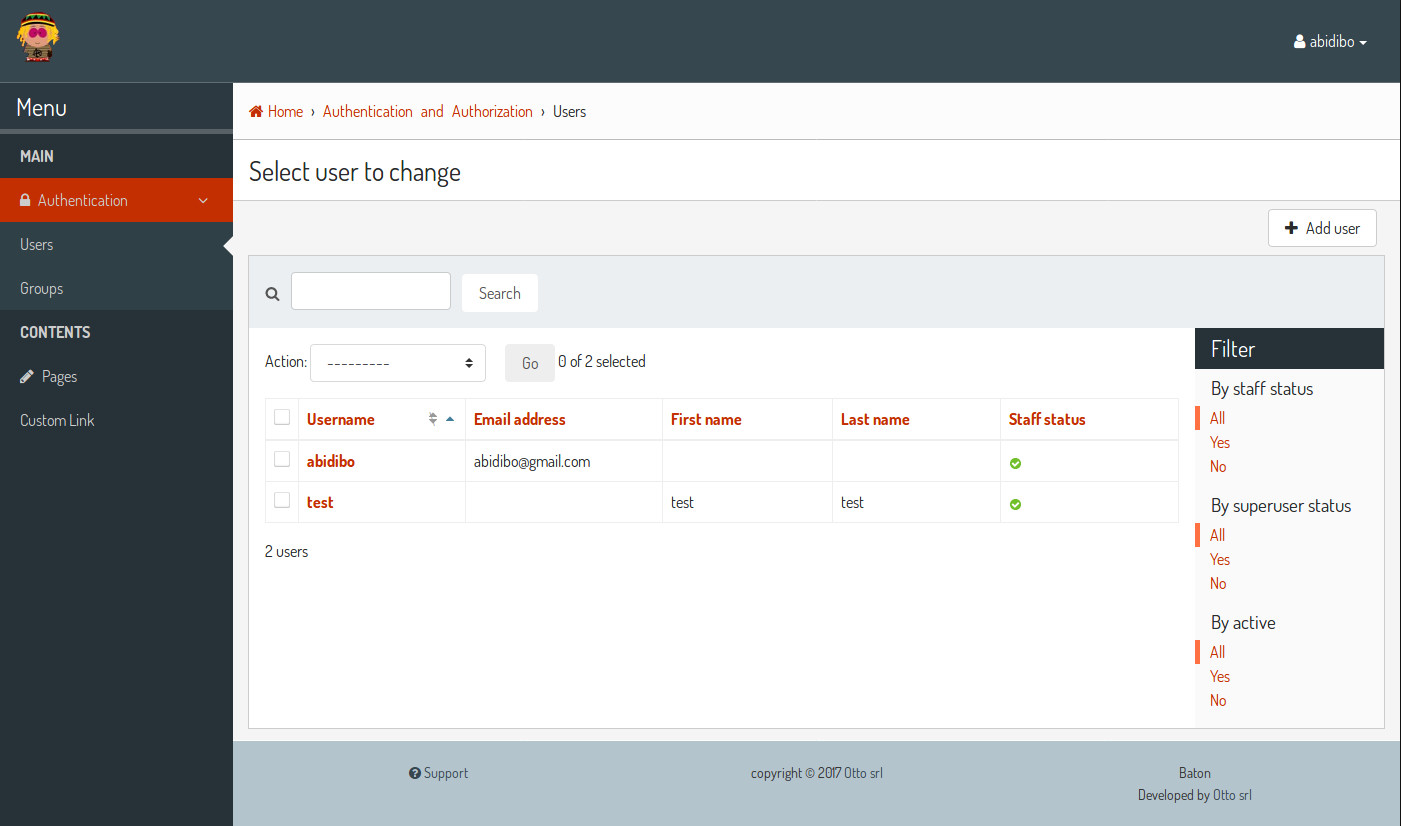The height and width of the screenshot is (826, 1401).
Task: Filter superuser status by No
Action: [1218, 583]
